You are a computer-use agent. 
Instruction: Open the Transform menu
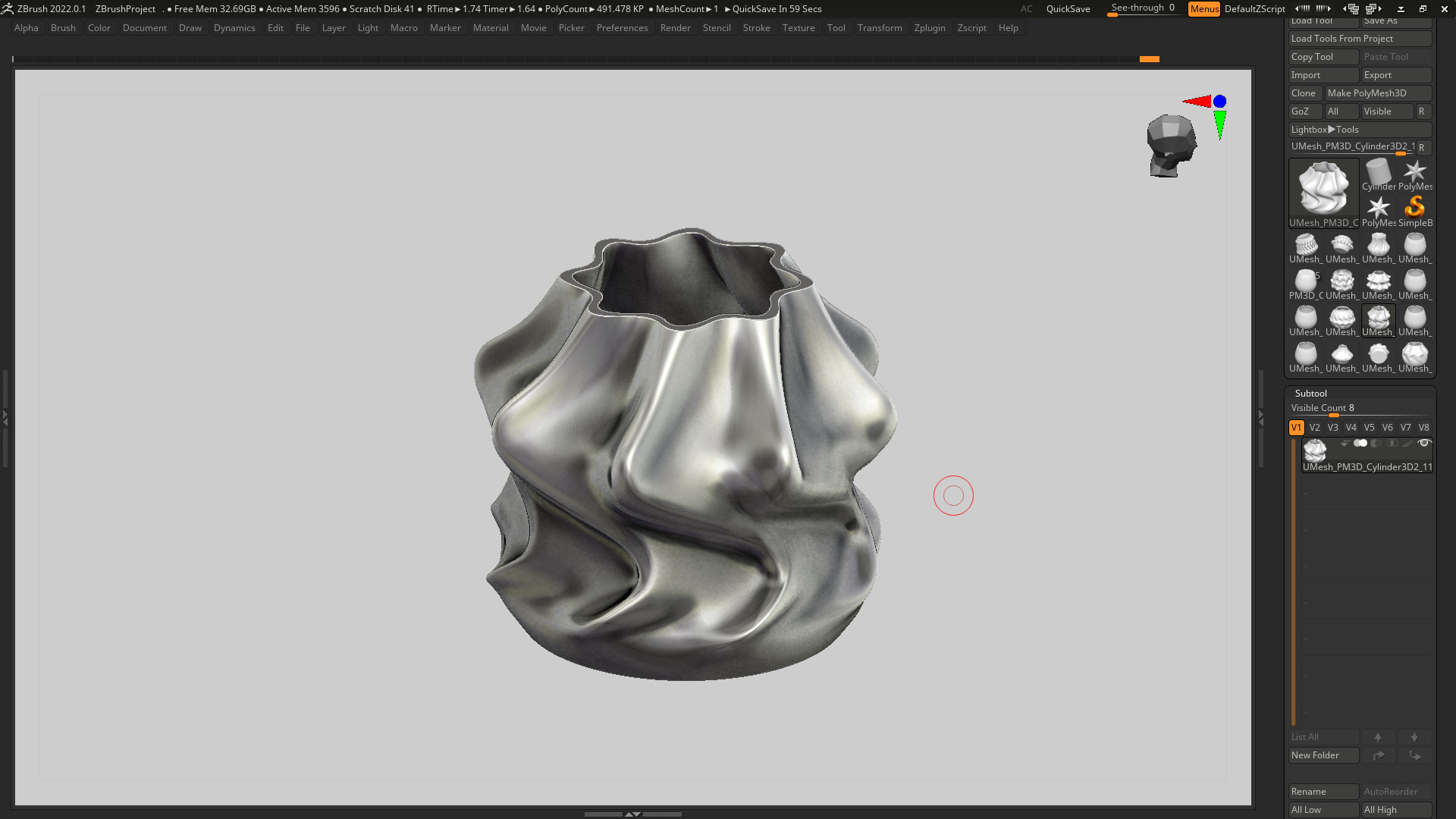click(x=880, y=28)
